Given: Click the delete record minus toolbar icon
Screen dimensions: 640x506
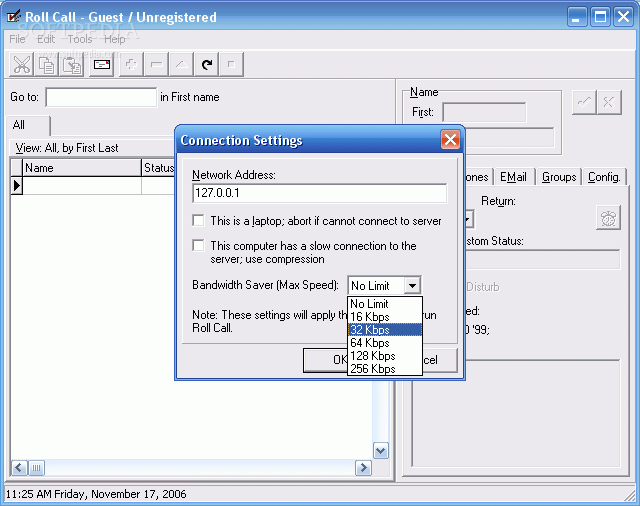Looking at the screenshot, I should click(x=156, y=64).
